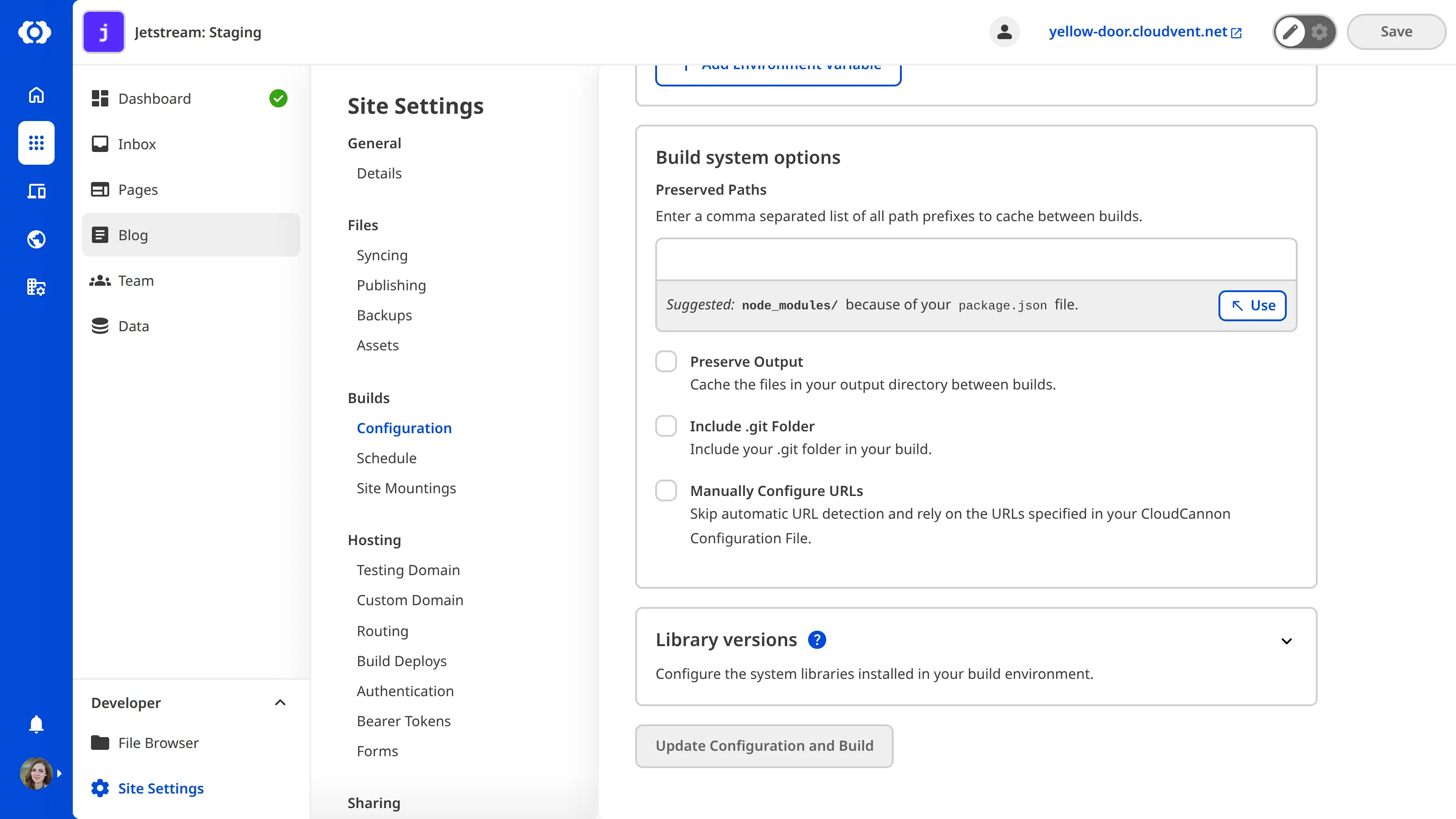Collapse the Developer section
The width and height of the screenshot is (1456, 819).
280,703
